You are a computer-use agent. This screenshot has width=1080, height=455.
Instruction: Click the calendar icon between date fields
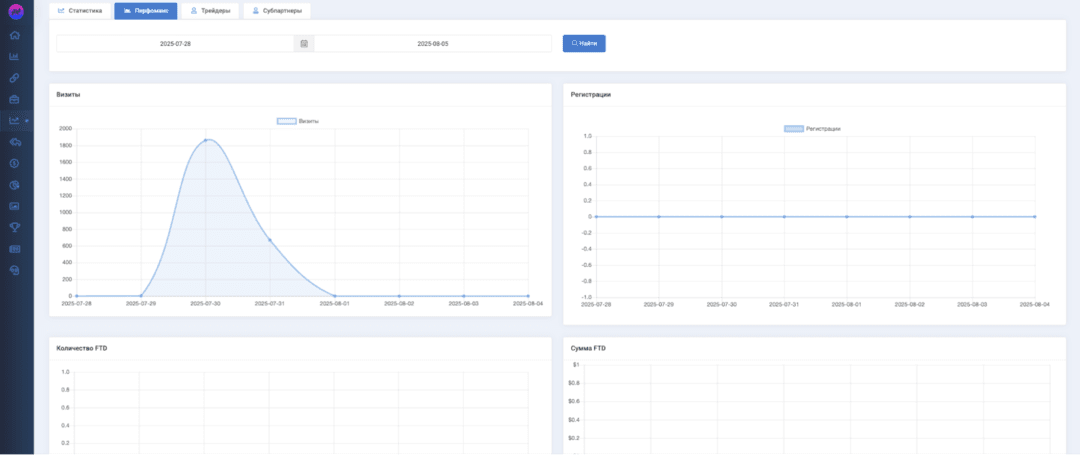pos(304,43)
